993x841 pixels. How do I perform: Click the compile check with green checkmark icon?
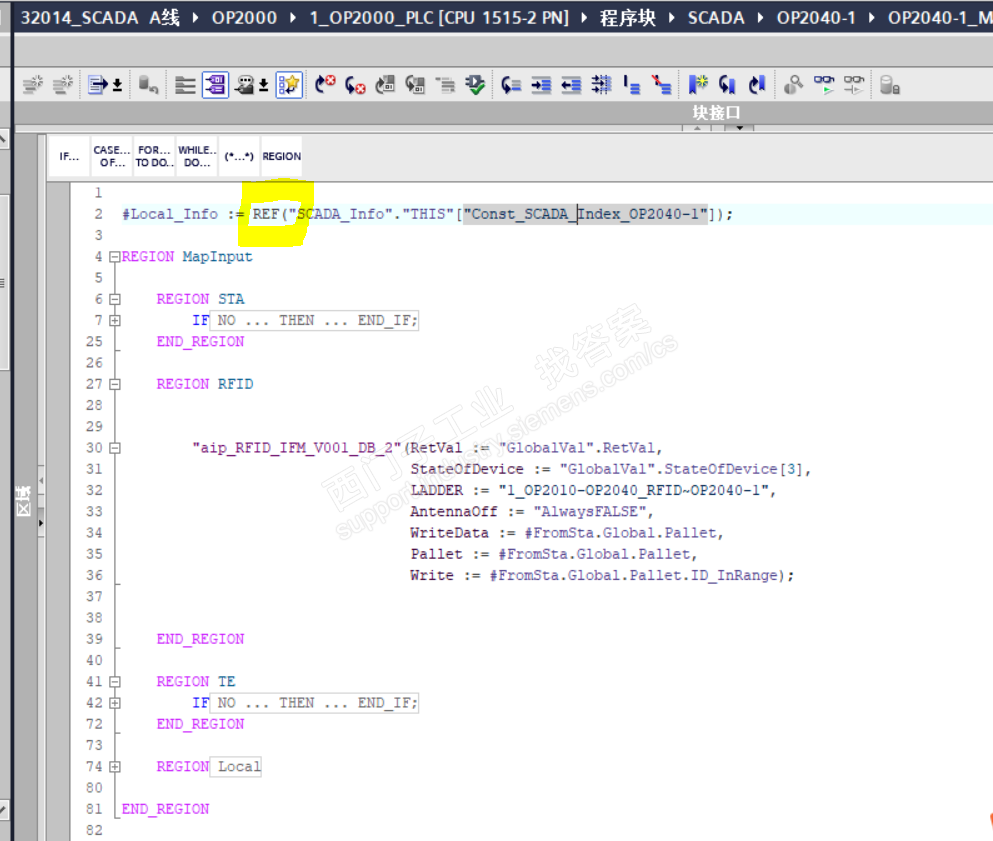coord(475,84)
